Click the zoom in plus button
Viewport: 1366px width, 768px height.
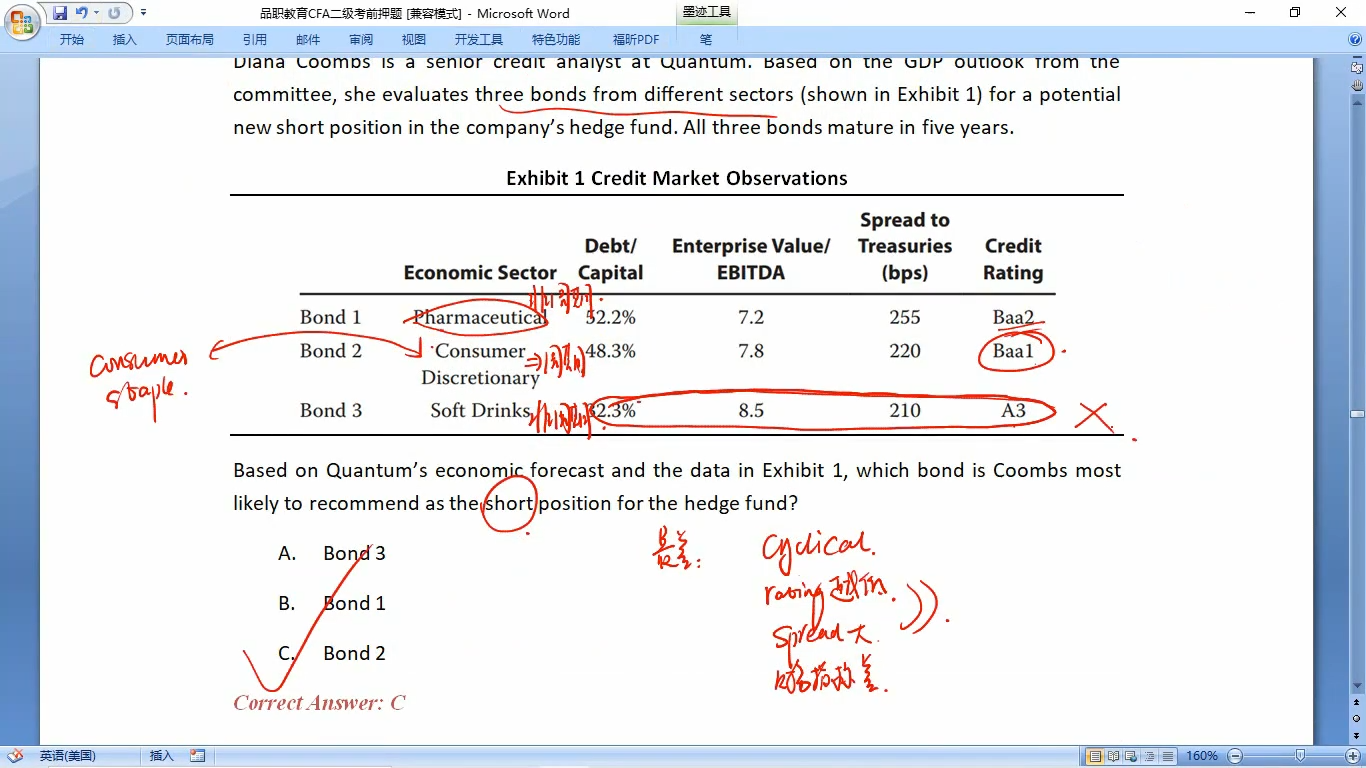[x=1353, y=756]
